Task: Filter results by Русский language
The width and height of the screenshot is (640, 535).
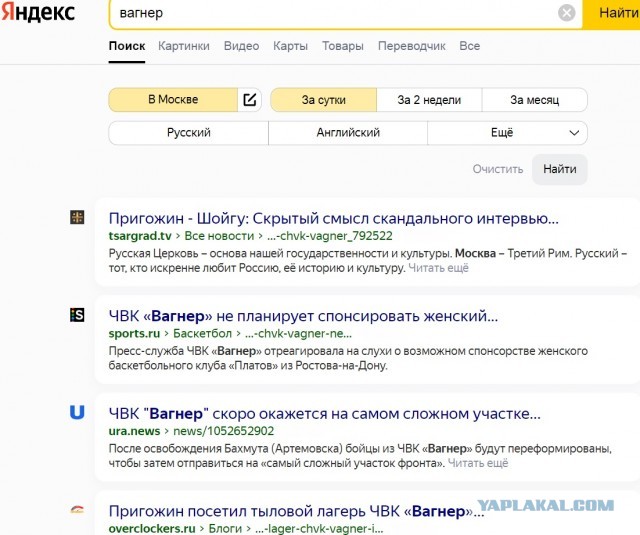Action: click(x=189, y=133)
